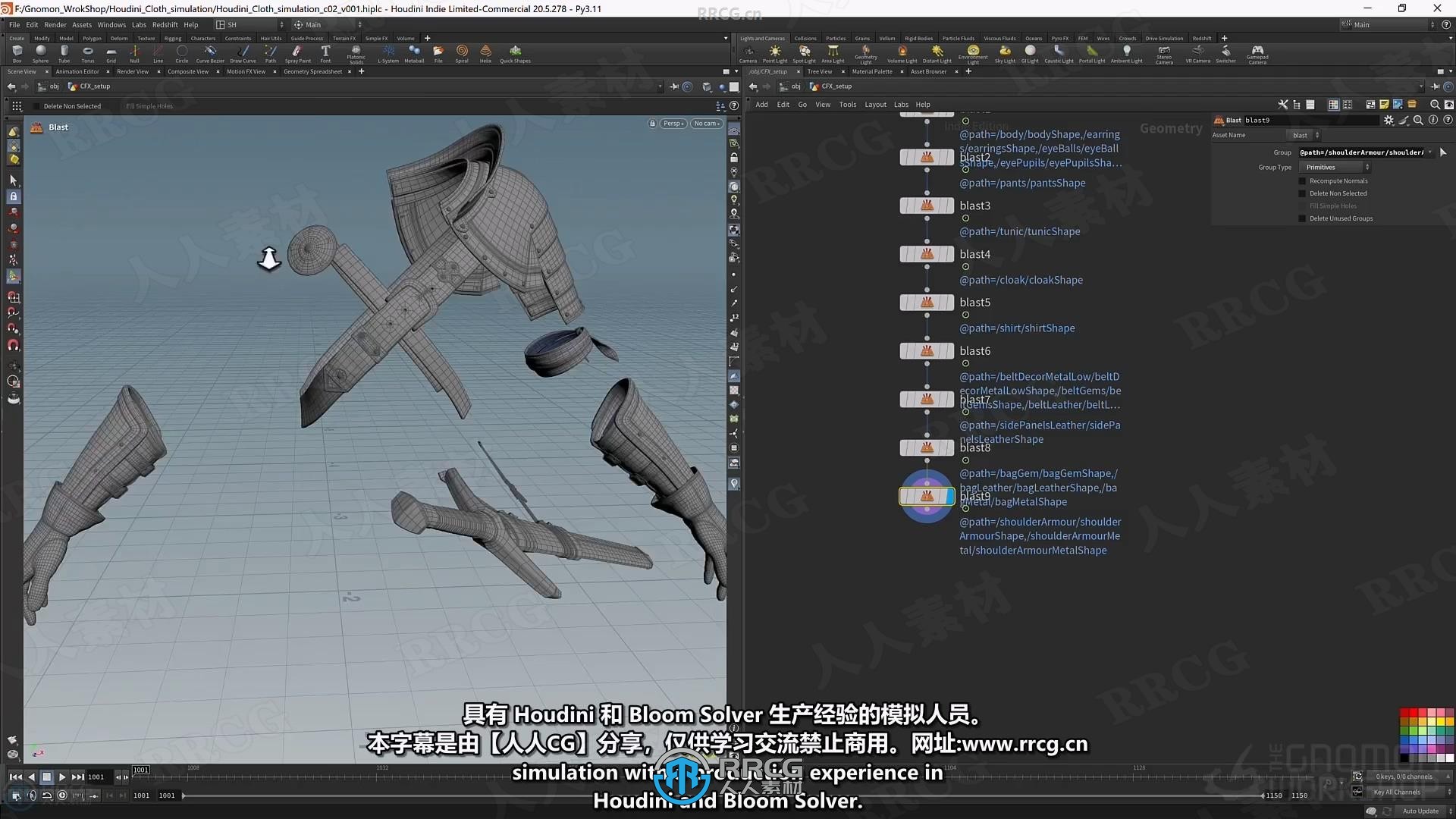This screenshot has width=1456, height=819.
Task: Select the File shelf tool
Action: pos(438,54)
